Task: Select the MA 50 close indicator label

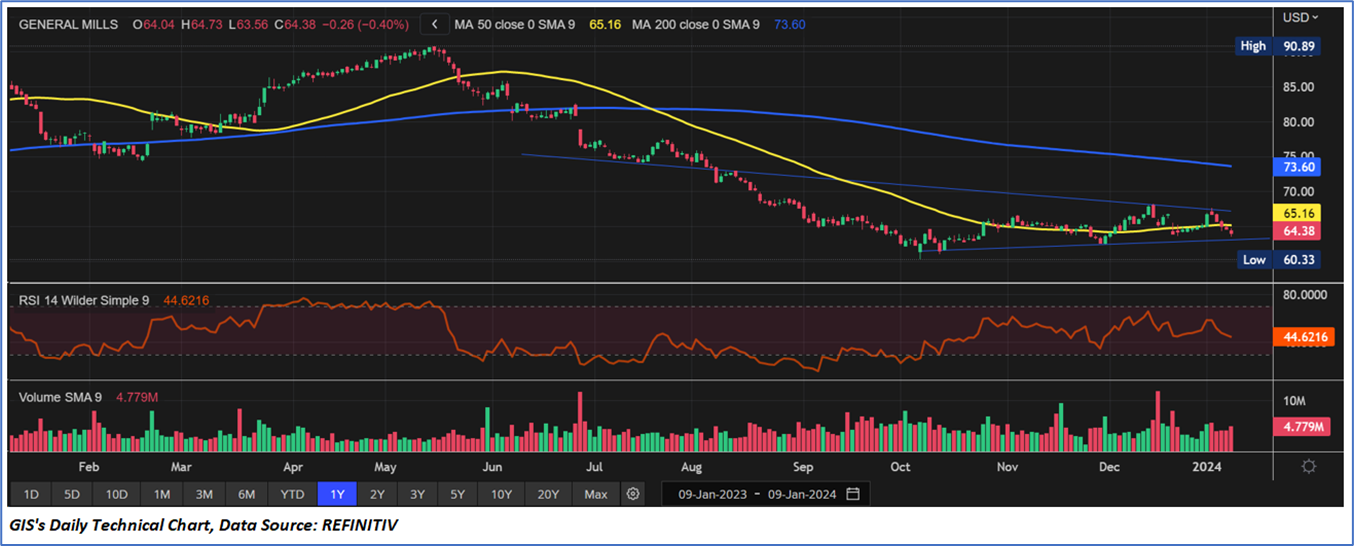Action: point(516,24)
